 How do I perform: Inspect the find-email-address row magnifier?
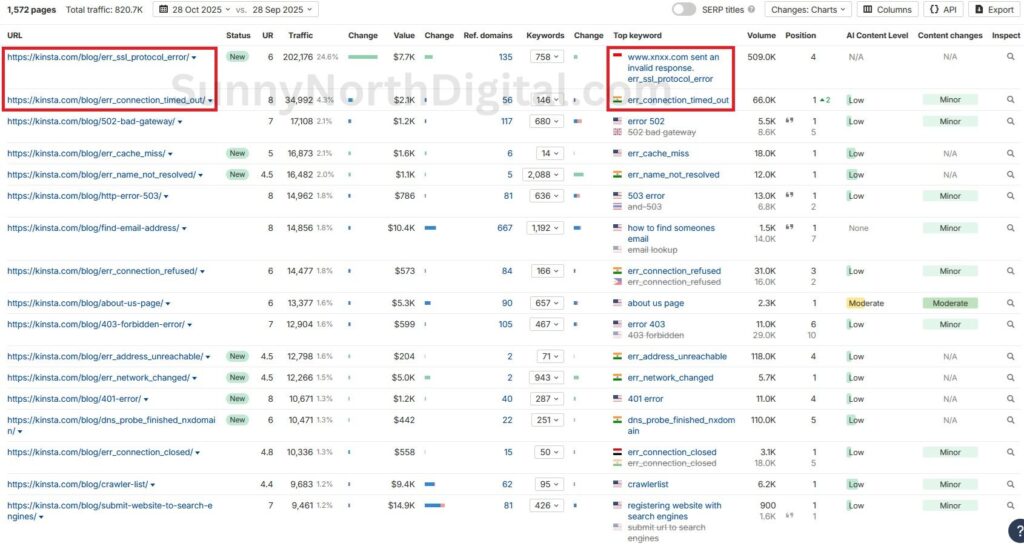tap(1010, 228)
